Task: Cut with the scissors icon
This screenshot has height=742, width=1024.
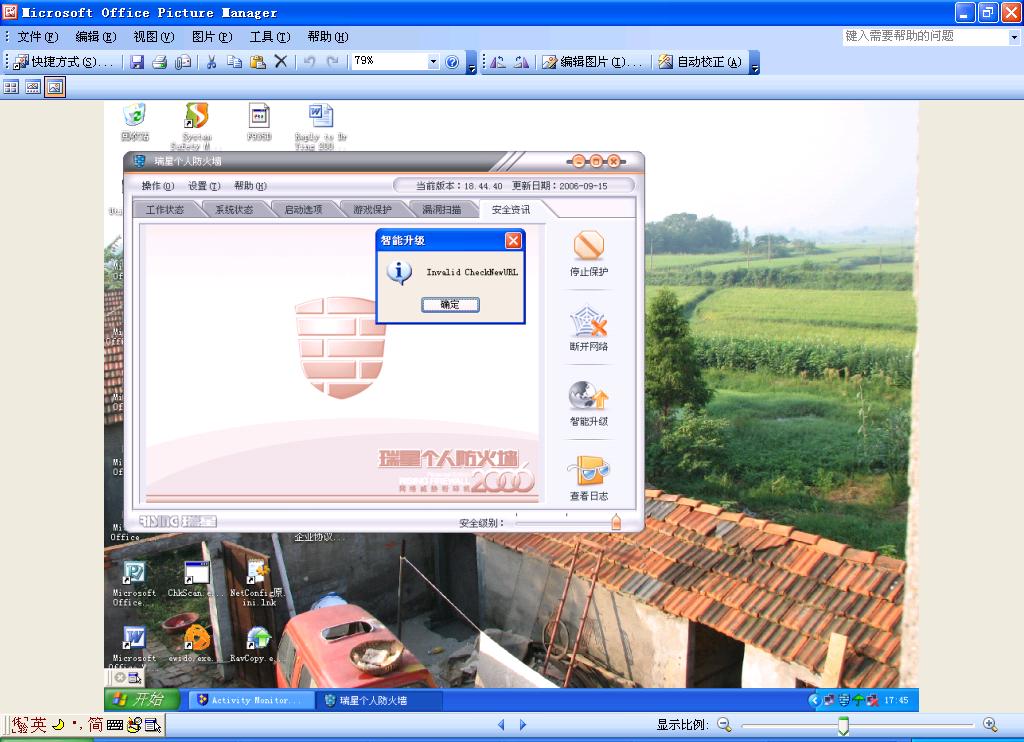Action: pyautogui.click(x=211, y=62)
